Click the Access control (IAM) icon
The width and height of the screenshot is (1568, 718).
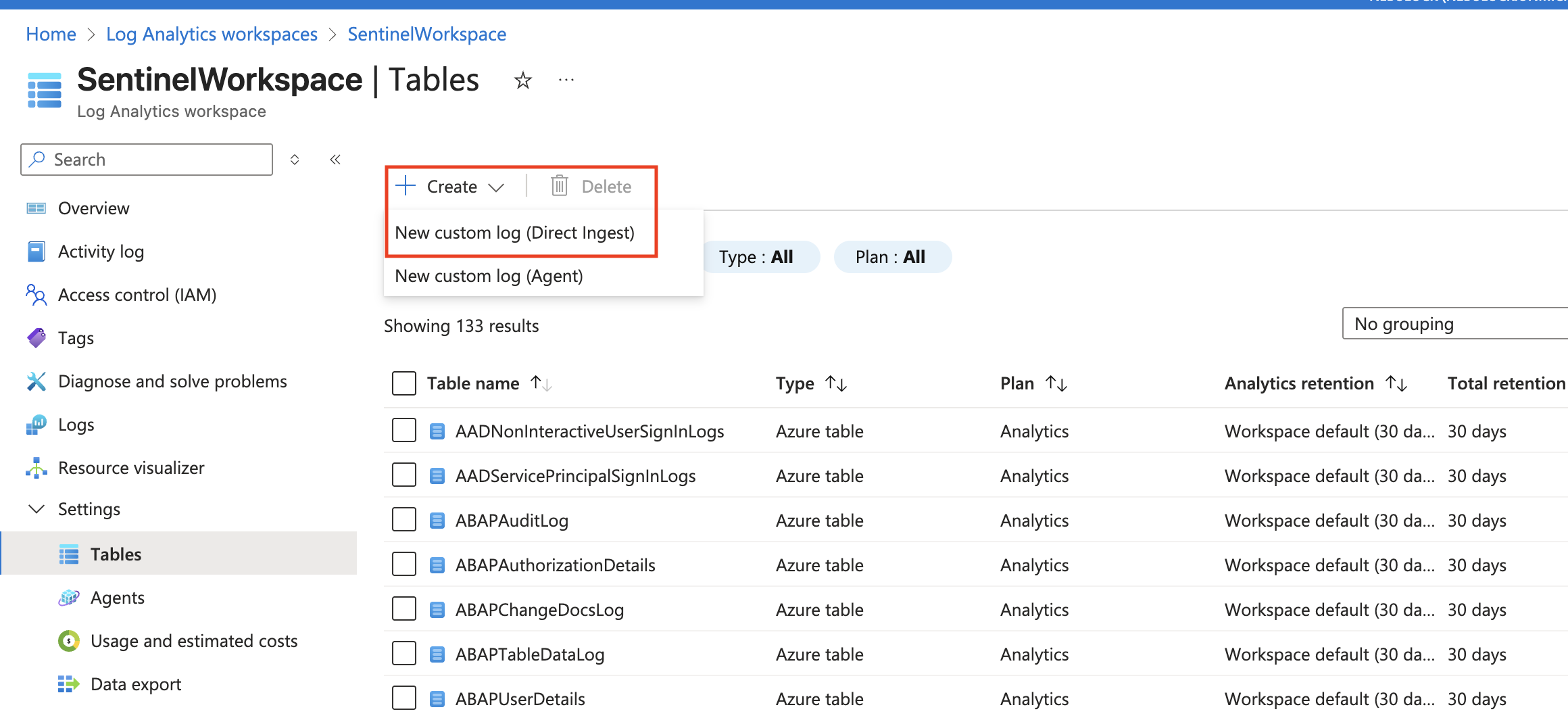point(36,295)
